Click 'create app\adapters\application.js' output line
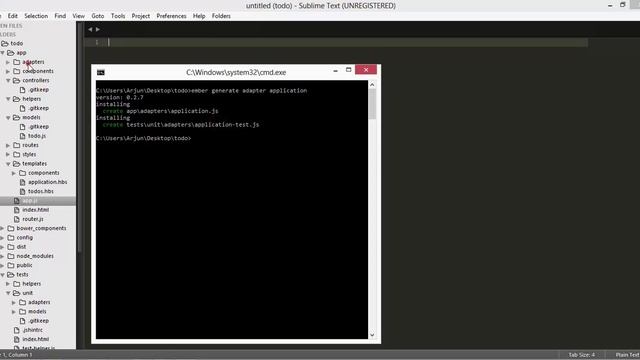Viewport: 640px width, 360px height. coord(160,111)
